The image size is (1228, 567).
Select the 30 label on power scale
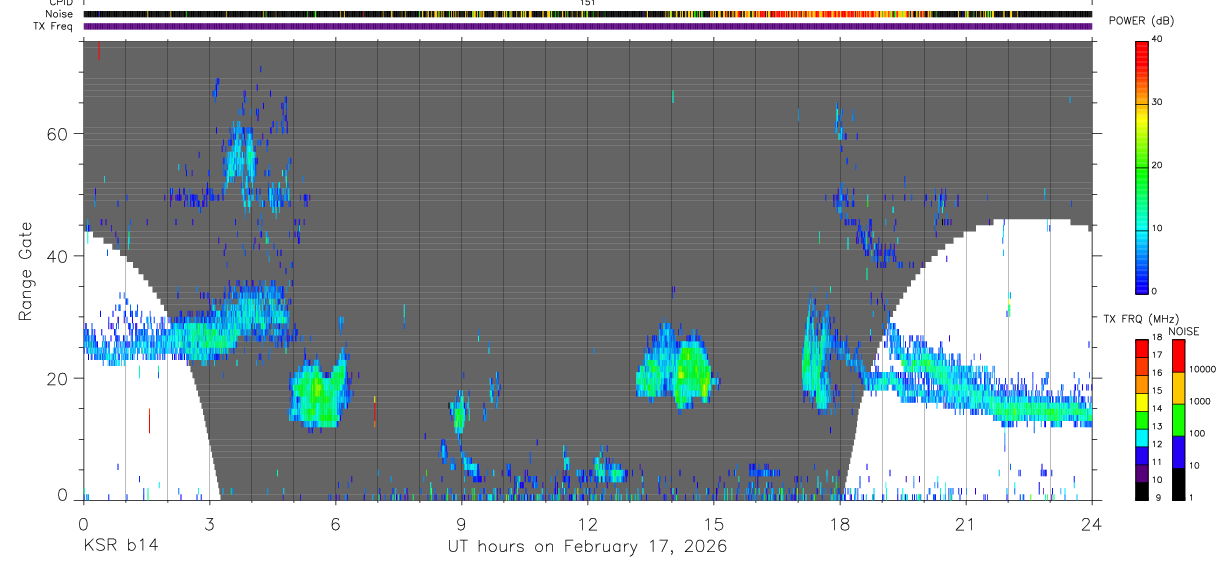point(1157,102)
